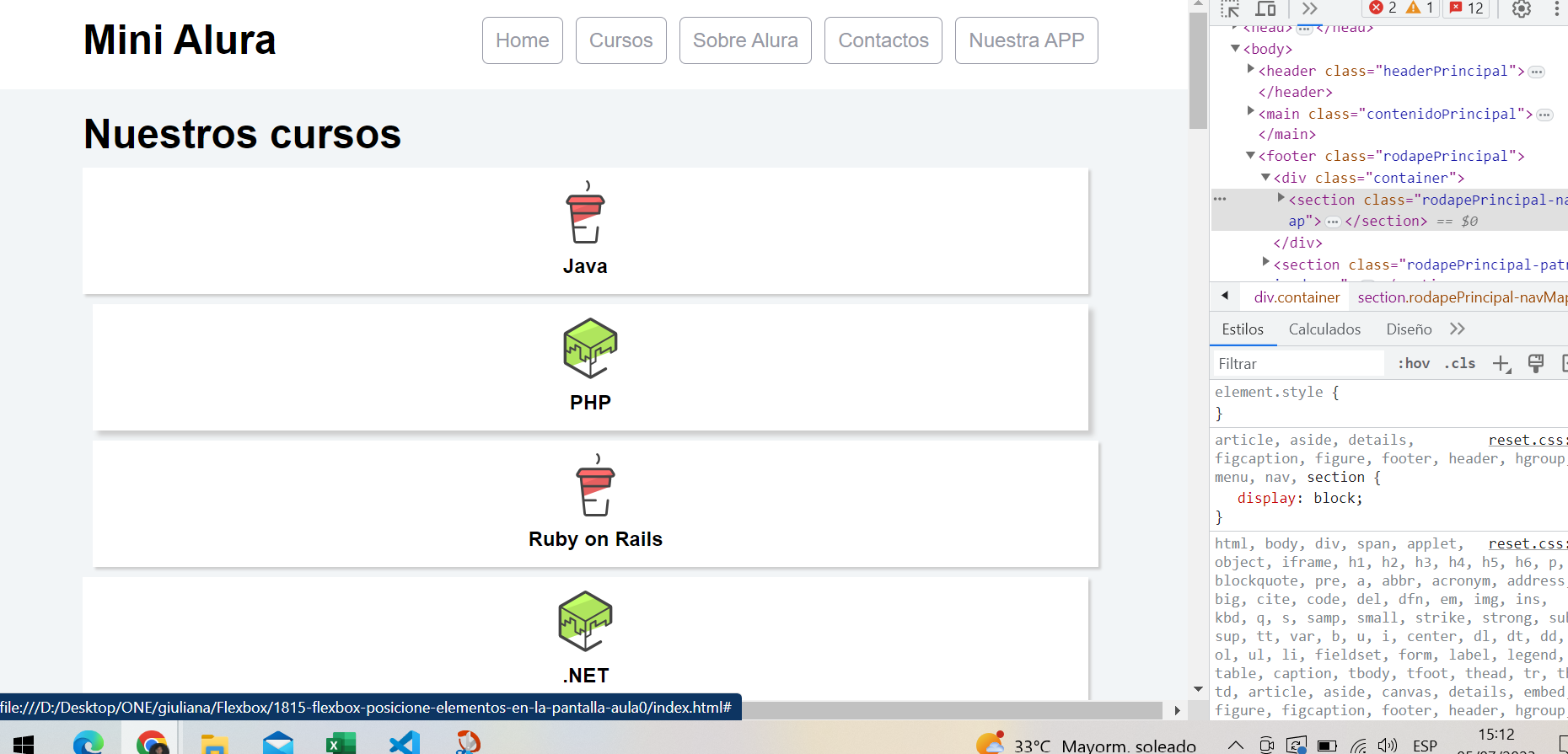Open the Nuestra APP nav link
The width and height of the screenshot is (1568, 754).
click(1026, 40)
